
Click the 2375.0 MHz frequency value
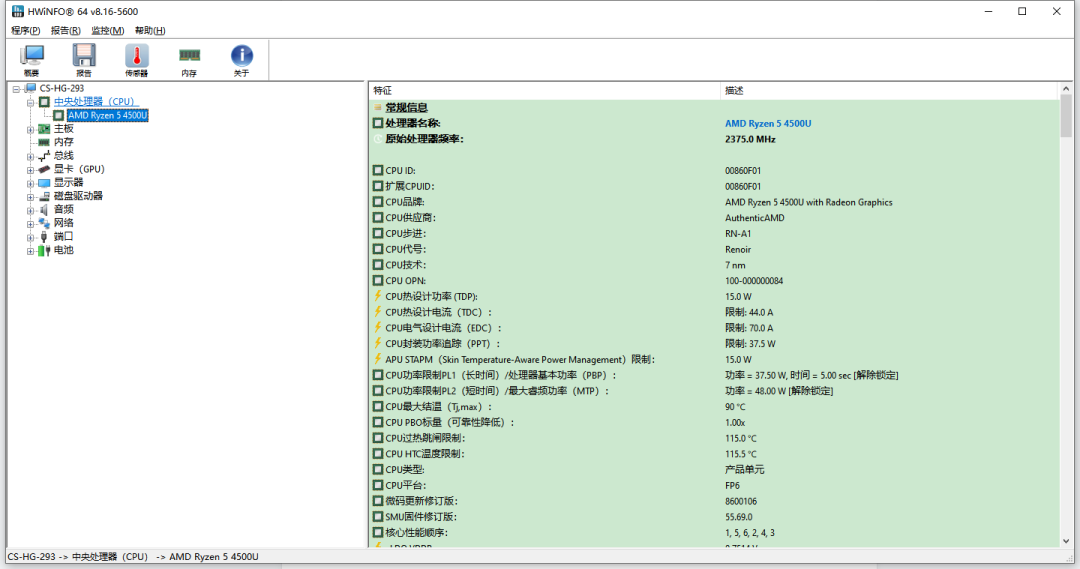coord(750,139)
